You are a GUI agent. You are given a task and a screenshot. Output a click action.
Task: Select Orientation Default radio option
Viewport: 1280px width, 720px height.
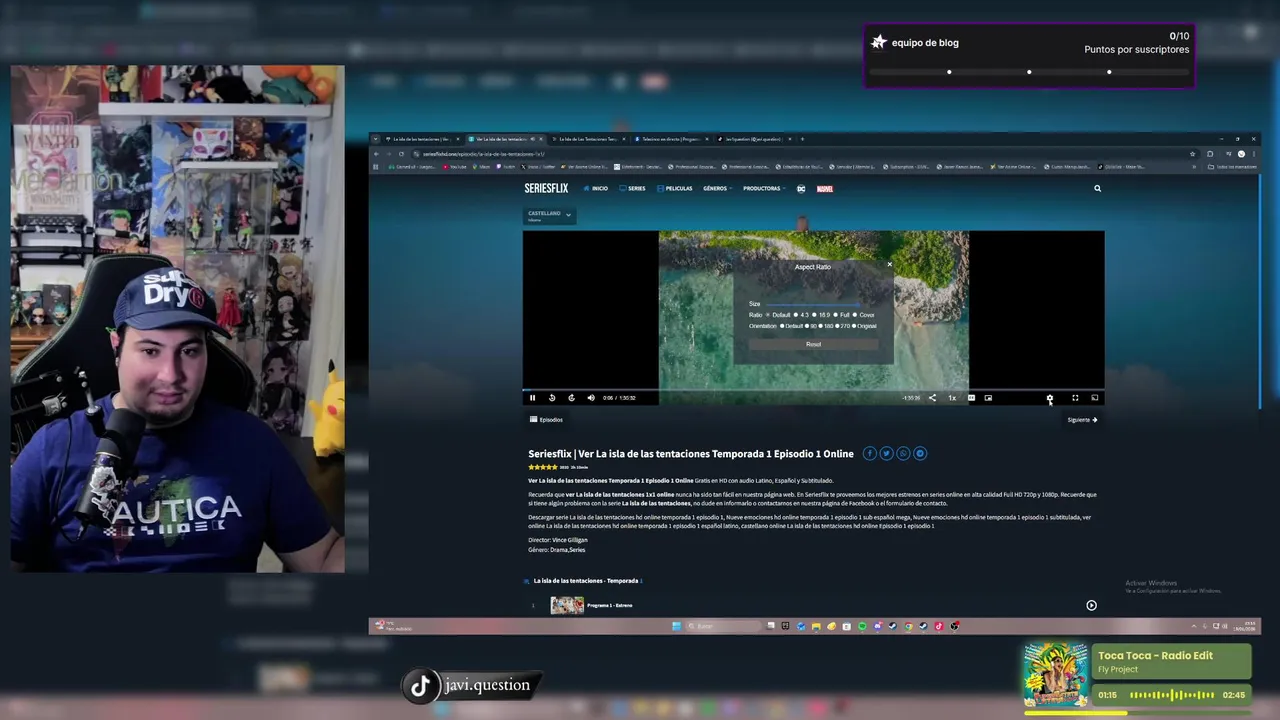point(782,326)
